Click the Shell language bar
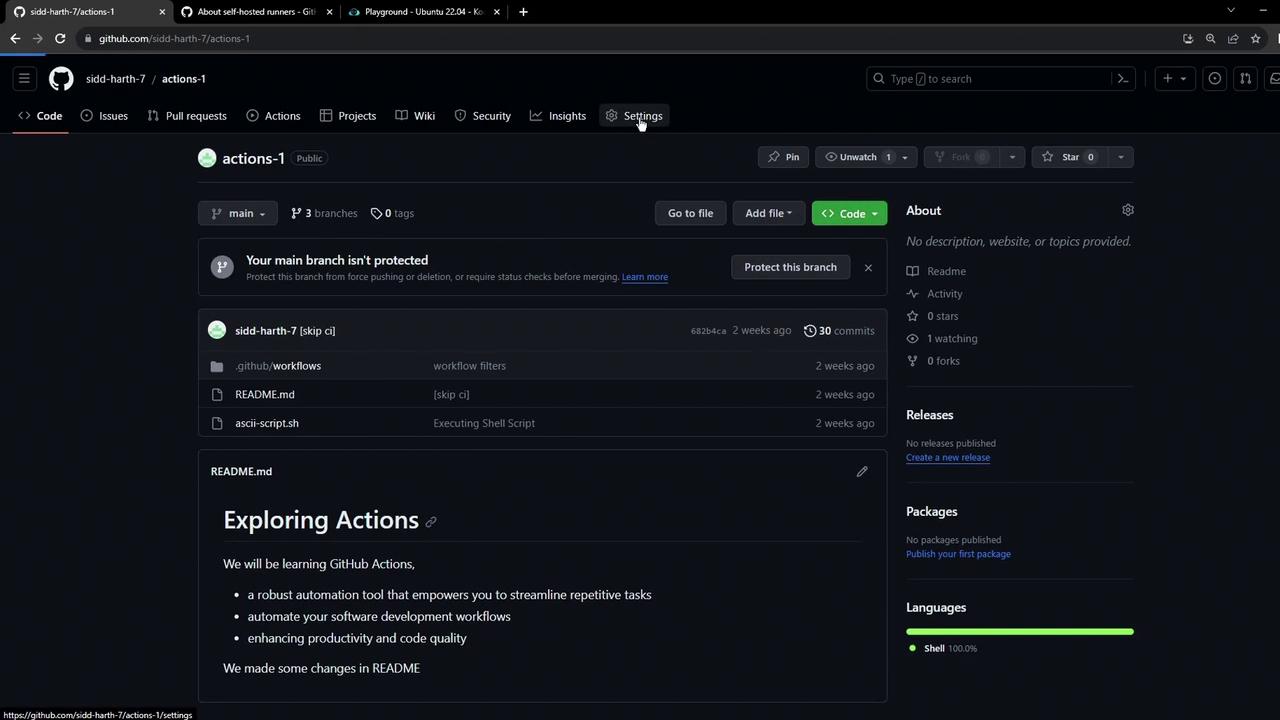 pos(1020,632)
